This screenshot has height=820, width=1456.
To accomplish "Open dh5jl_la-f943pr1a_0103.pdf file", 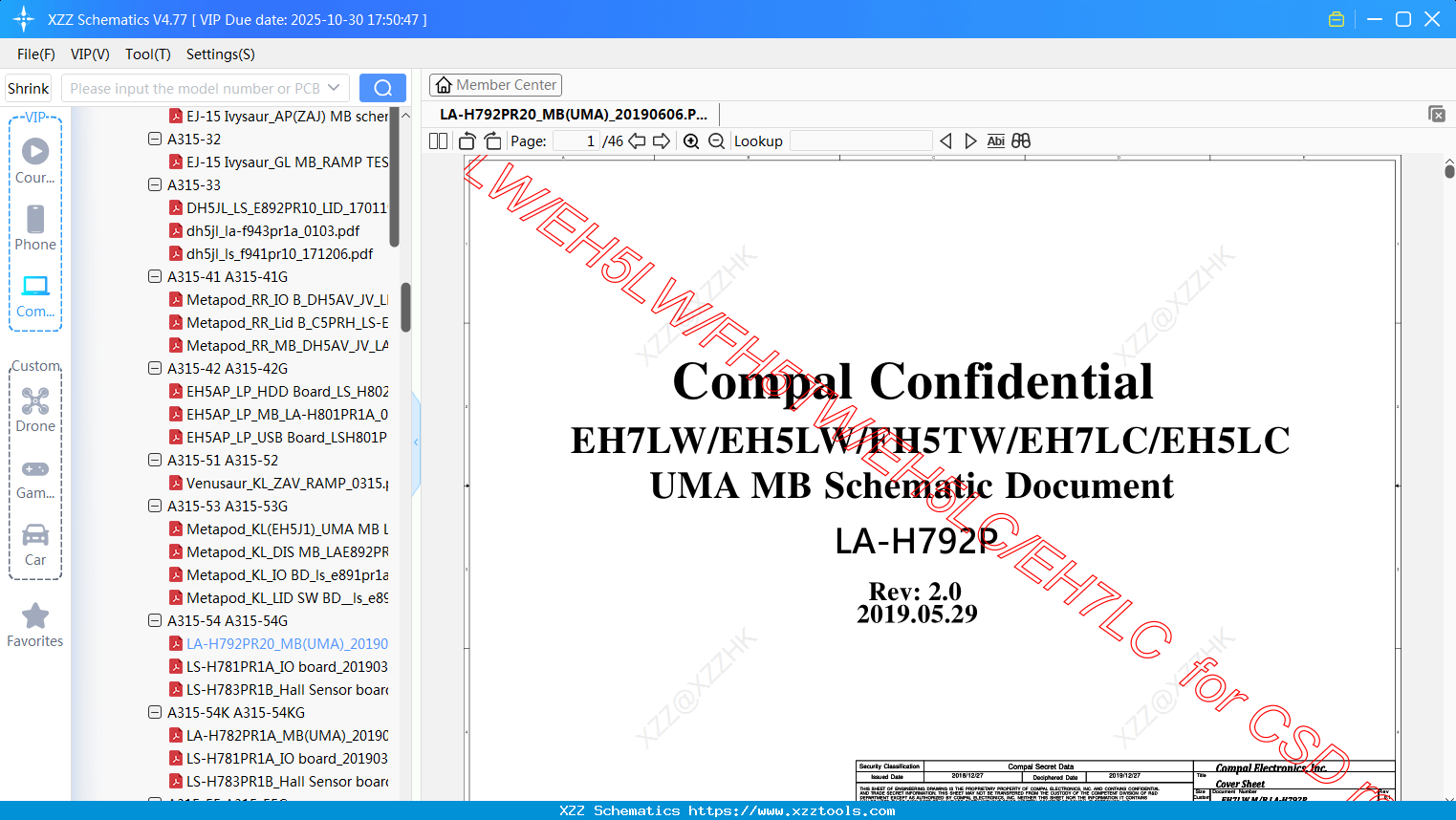I will click(272, 230).
